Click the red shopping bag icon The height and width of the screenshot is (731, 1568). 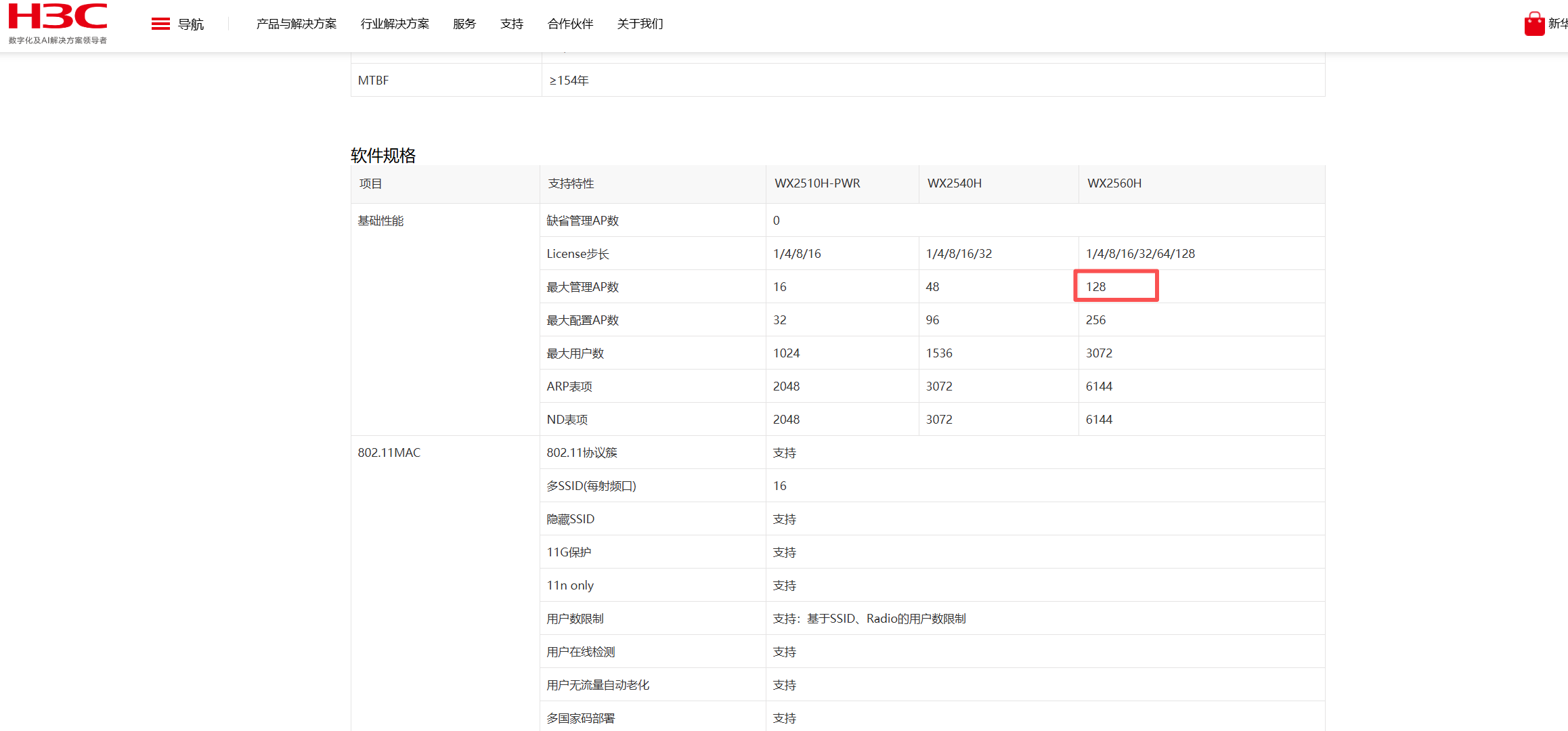point(1534,24)
